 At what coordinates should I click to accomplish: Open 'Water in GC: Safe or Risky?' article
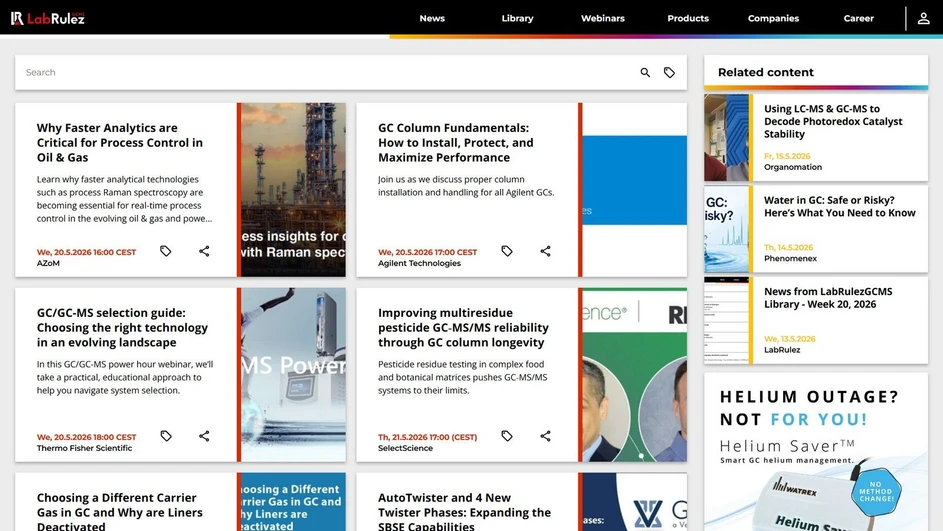(840, 206)
